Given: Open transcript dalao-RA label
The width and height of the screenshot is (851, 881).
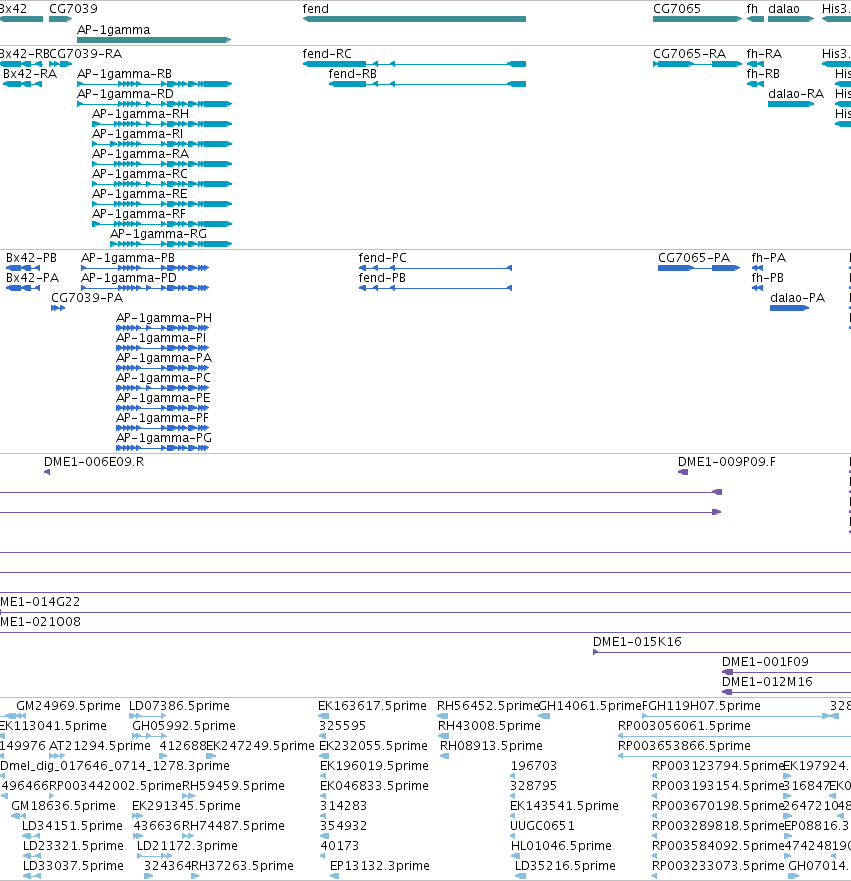Looking at the screenshot, I should (796, 94).
